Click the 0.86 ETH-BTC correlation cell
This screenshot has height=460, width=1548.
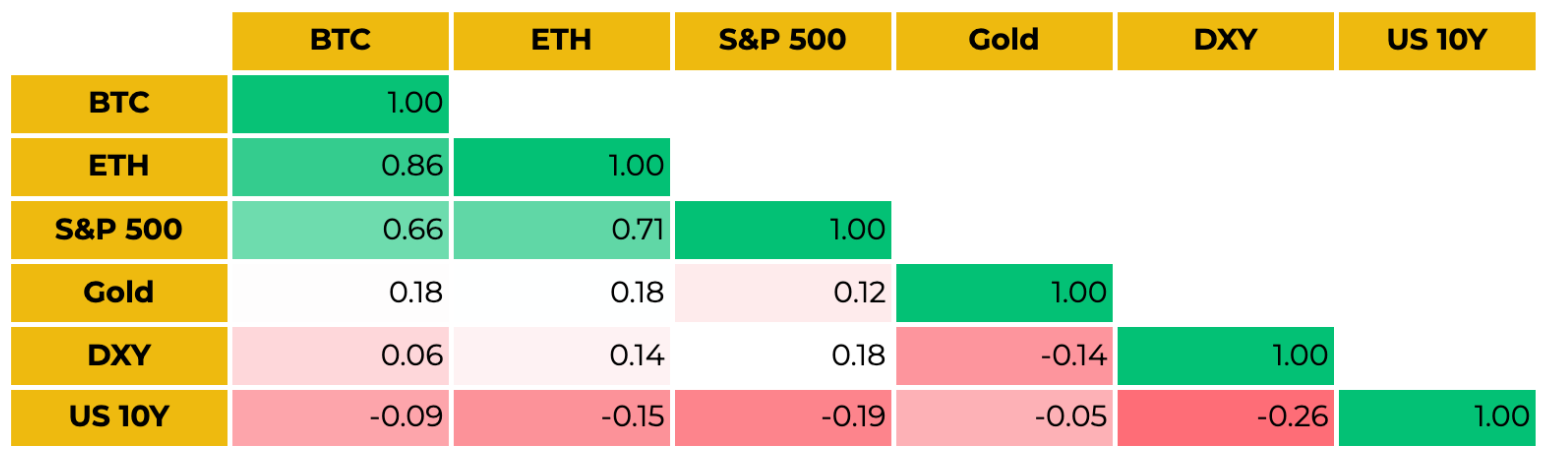[341, 167]
